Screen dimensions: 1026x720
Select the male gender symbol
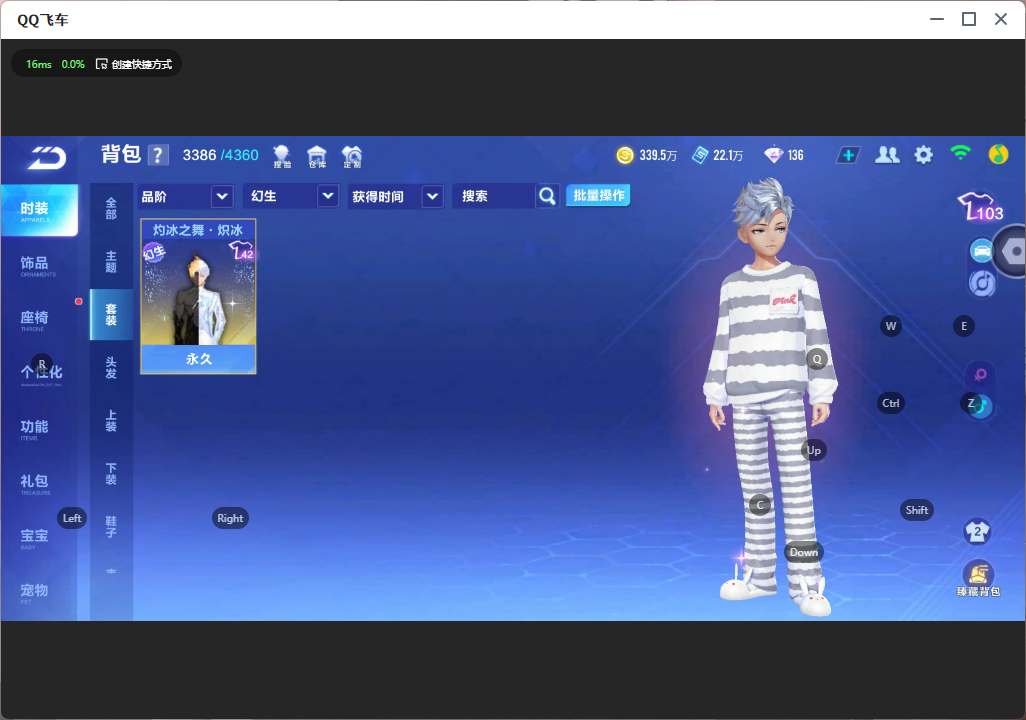pyautogui.click(x=981, y=406)
